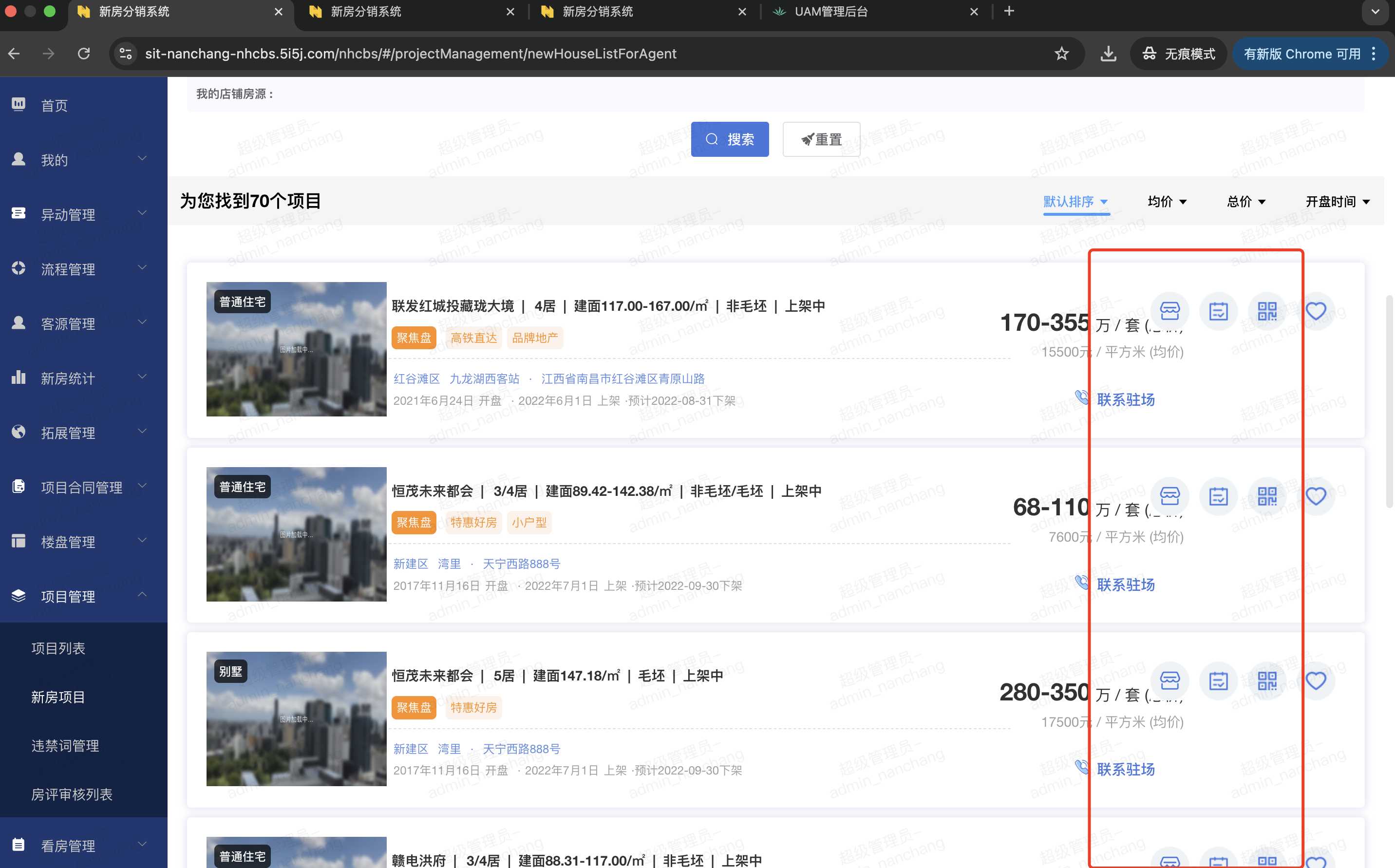Image resolution: width=1395 pixels, height=868 pixels.
Task: Favorite the 别墅 恒茂未来都会 listing heart
Action: 1316,681
